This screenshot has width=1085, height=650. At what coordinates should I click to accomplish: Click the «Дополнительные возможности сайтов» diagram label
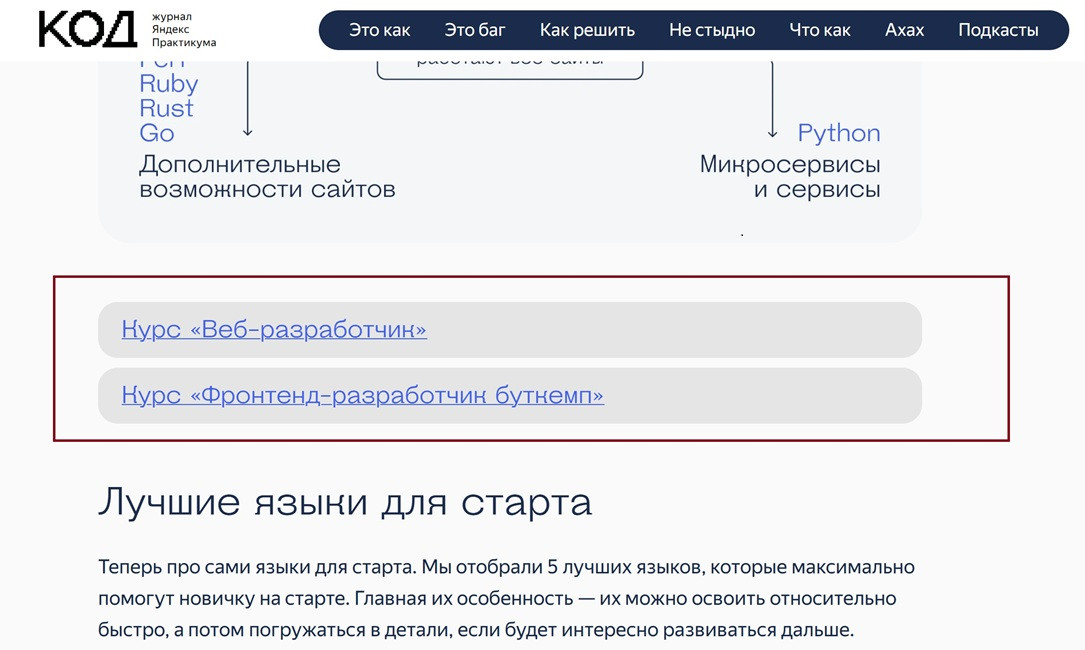point(267,177)
